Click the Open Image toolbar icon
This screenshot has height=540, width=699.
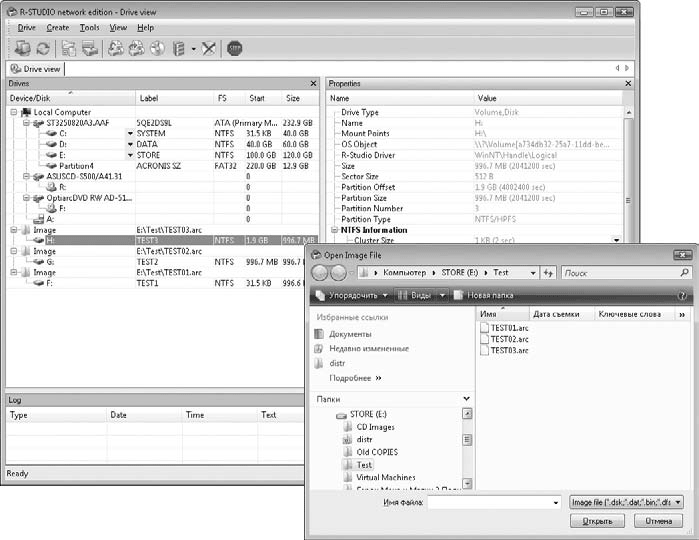click(136, 48)
